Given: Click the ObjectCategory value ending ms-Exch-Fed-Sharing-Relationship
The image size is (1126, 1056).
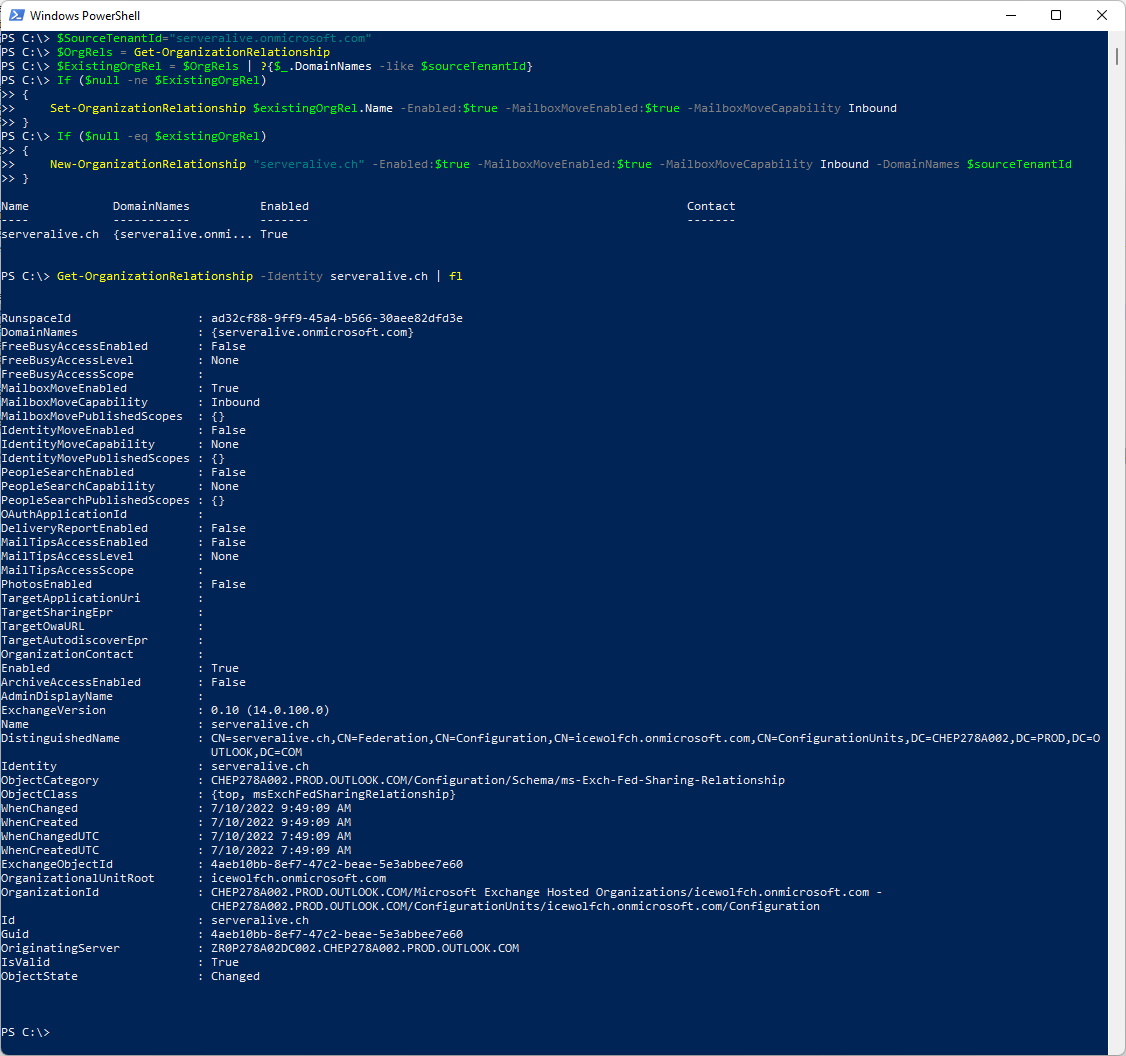Looking at the screenshot, I should [x=498, y=780].
